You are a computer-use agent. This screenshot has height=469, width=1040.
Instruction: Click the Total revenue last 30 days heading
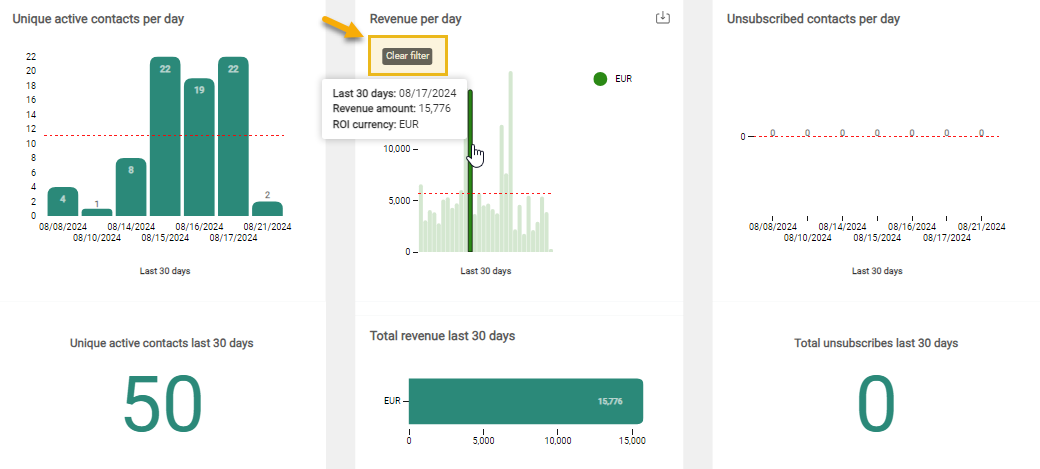[442, 336]
